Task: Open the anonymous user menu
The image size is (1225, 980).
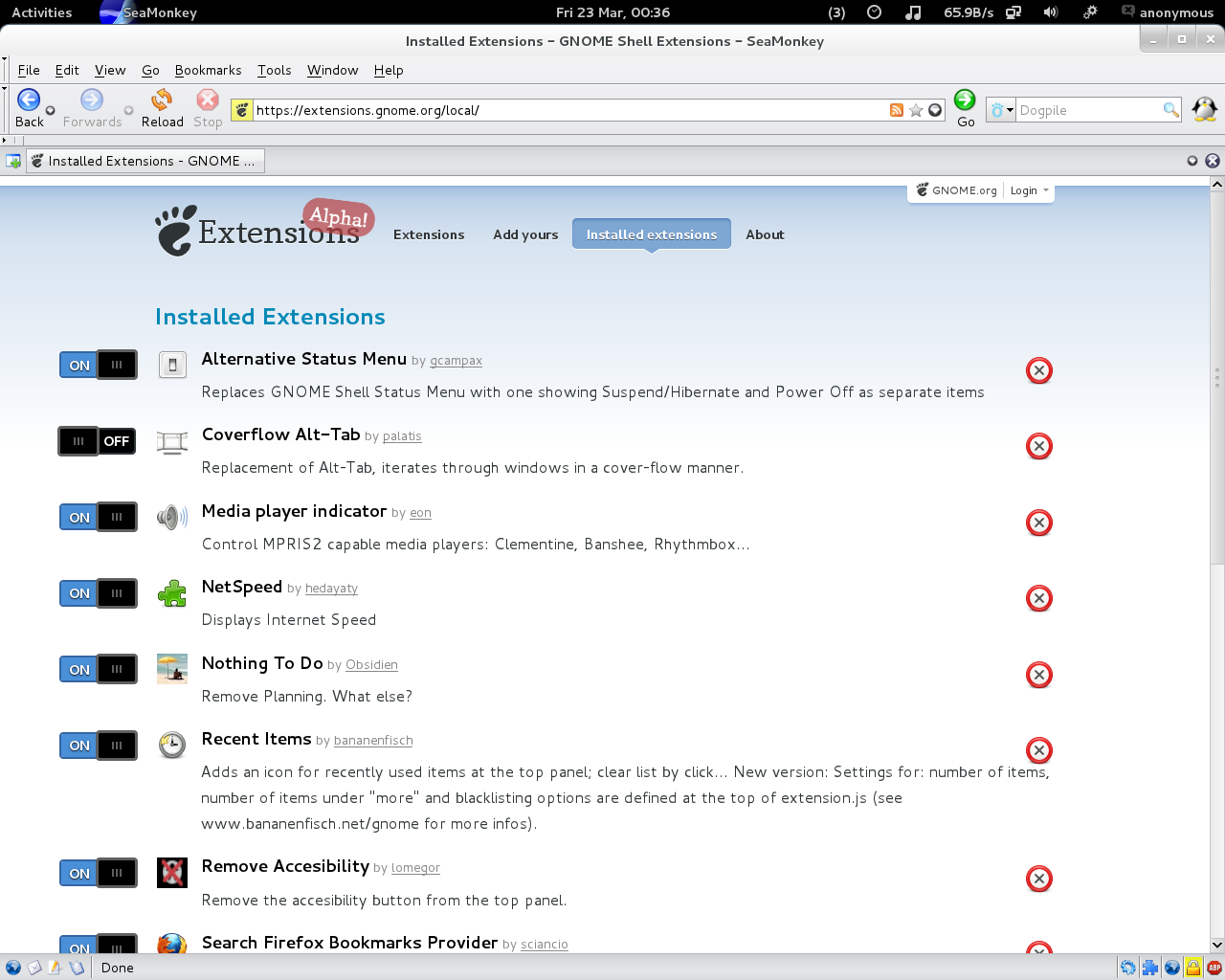Action: tap(1168, 12)
